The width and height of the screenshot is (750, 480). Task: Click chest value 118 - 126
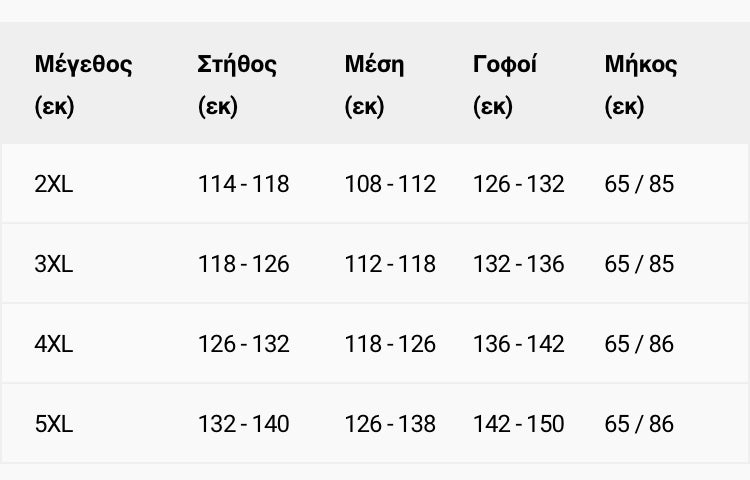click(x=243, y=264)
